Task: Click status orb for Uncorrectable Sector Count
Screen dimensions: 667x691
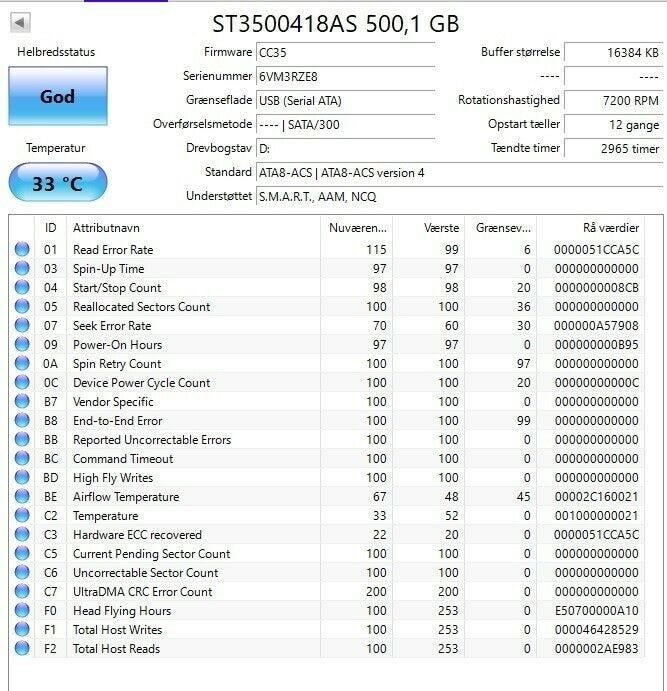Action: 22,572
